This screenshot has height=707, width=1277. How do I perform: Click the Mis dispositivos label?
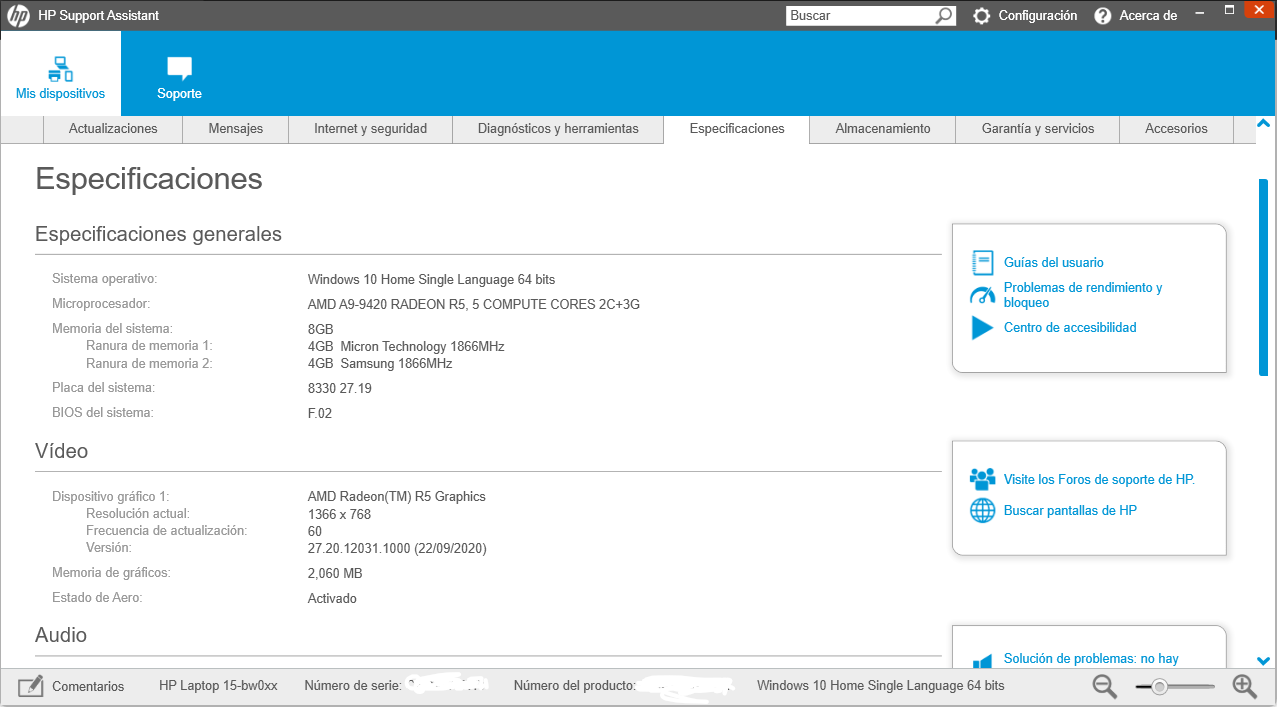pyautogui.click(x=60, y=94)
